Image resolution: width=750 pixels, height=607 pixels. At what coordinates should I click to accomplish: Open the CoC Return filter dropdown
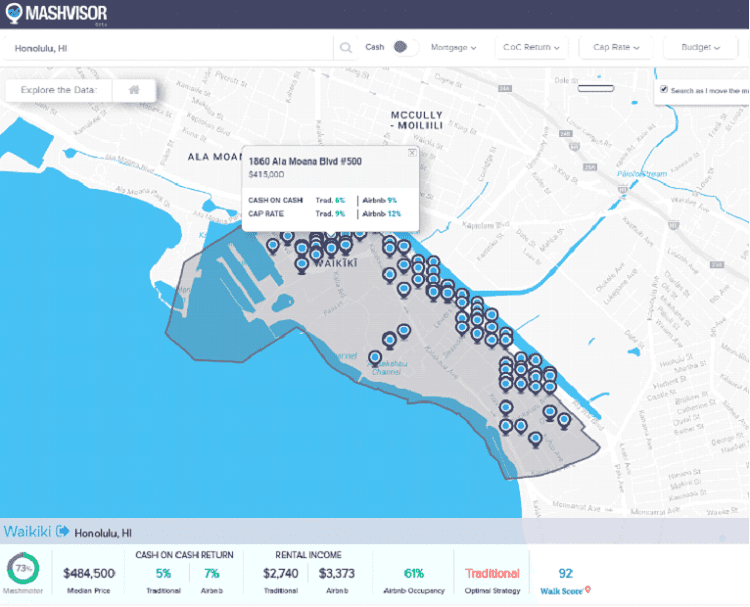pos(532,47)
